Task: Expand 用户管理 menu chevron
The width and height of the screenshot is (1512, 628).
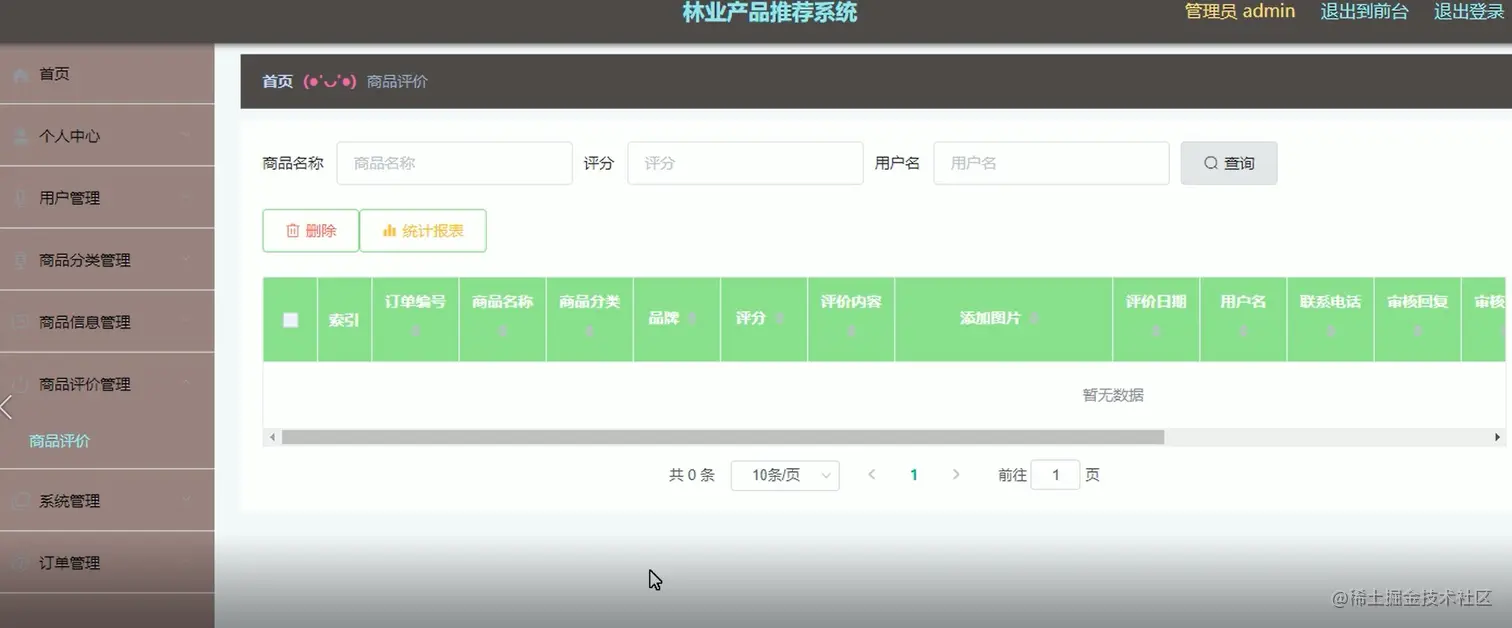Action: (188, 199)
